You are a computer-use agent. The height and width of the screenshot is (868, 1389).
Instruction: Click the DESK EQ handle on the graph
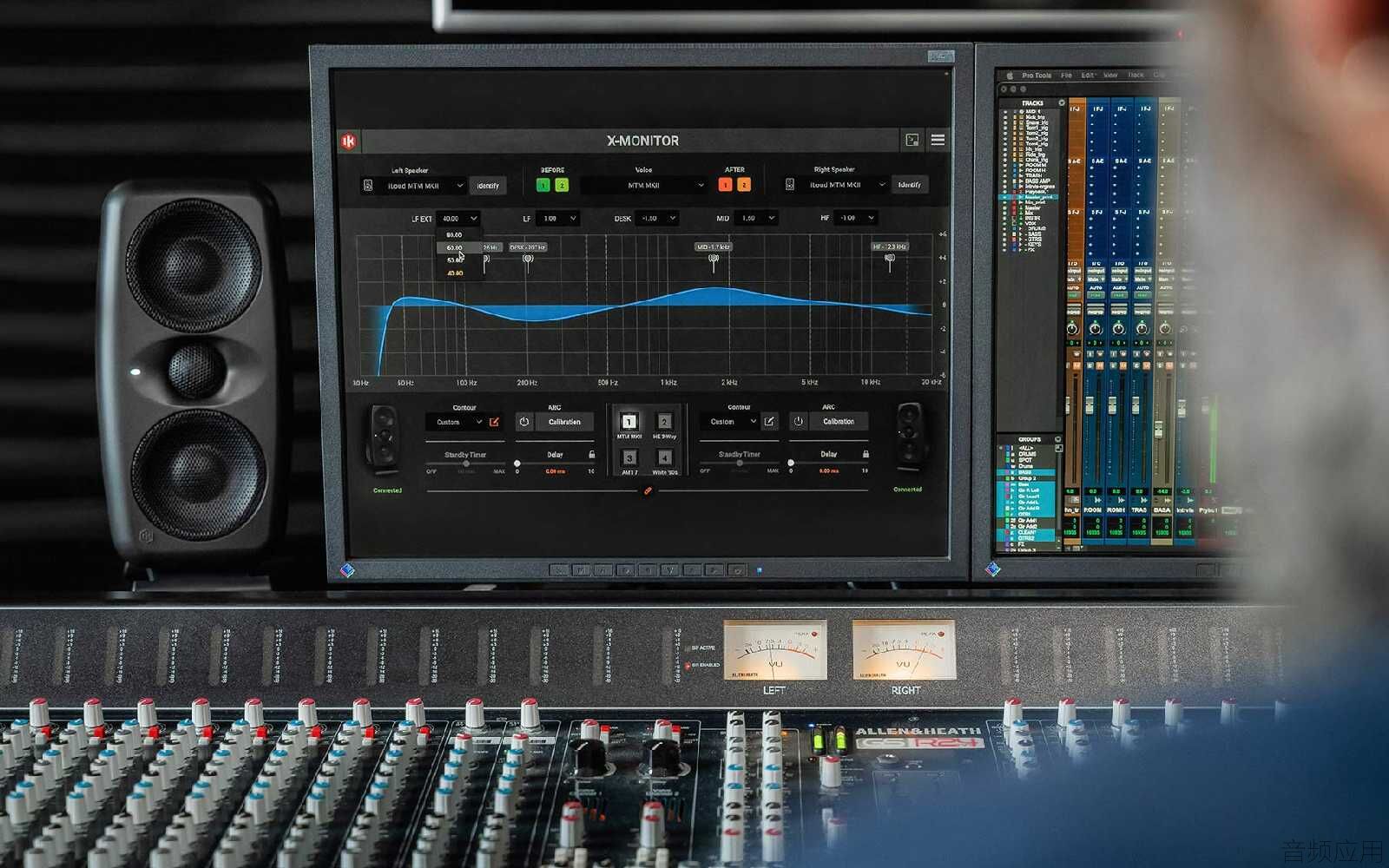point(528,260)
